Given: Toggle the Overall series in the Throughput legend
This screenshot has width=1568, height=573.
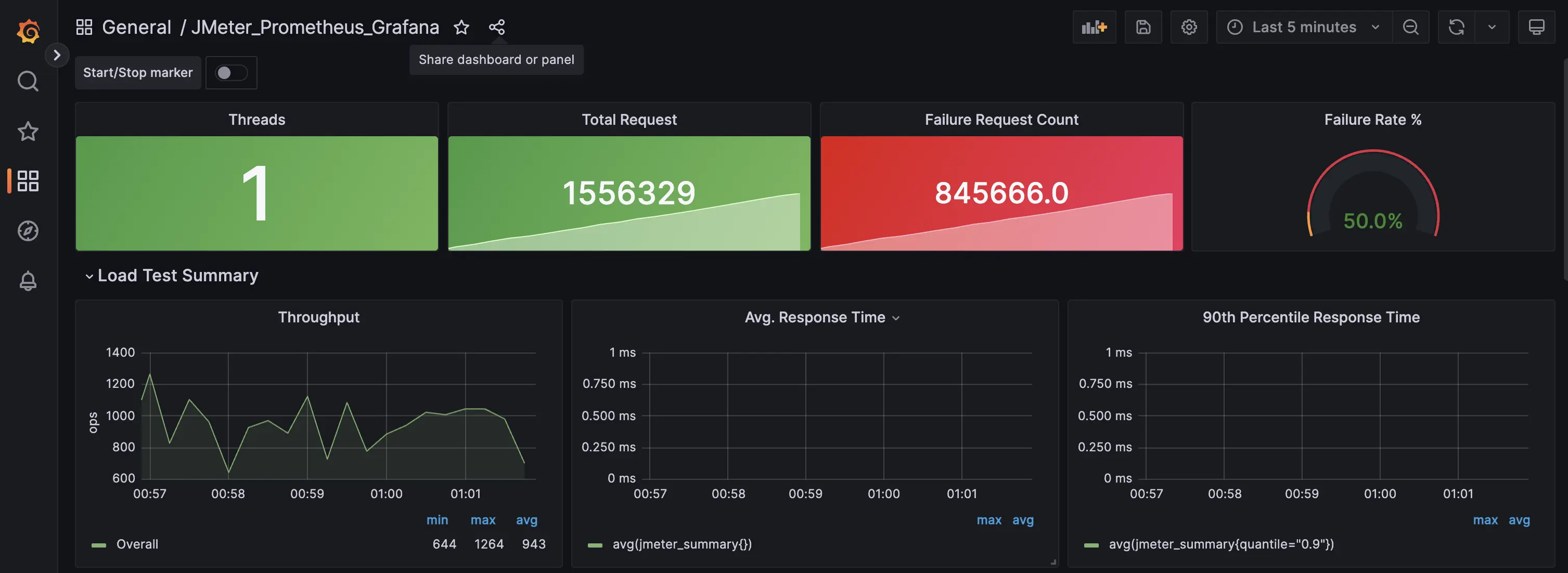Looking at the screenshot, I should (x=137, y=544).
